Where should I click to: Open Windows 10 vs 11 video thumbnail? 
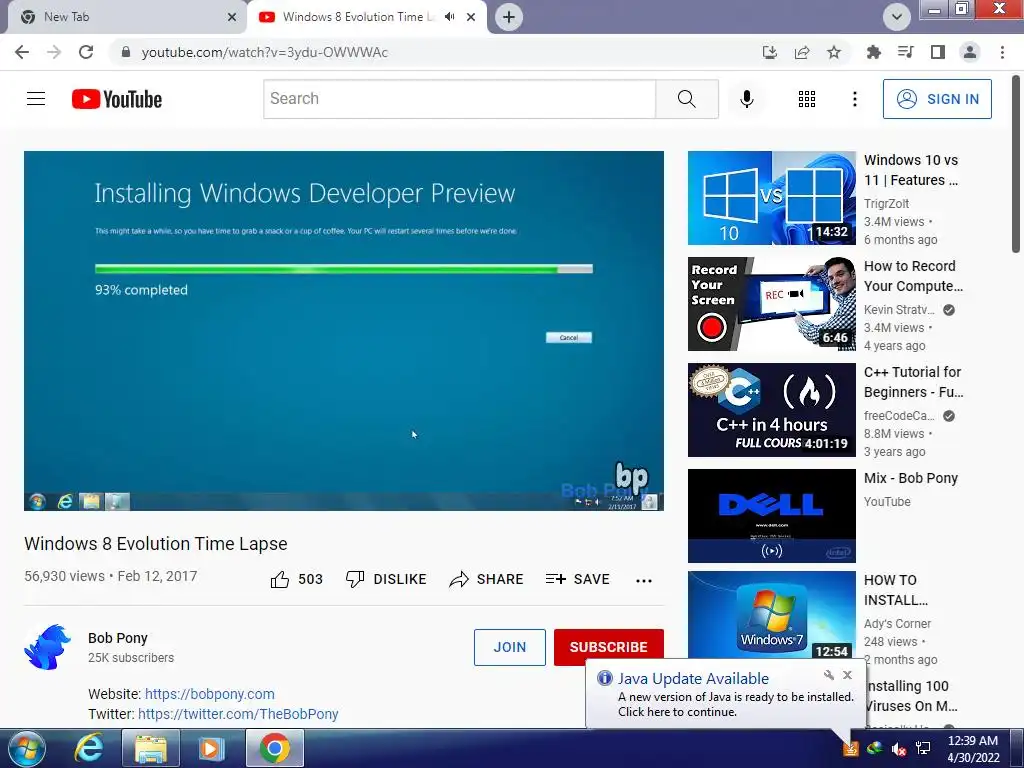pos(771,198)
